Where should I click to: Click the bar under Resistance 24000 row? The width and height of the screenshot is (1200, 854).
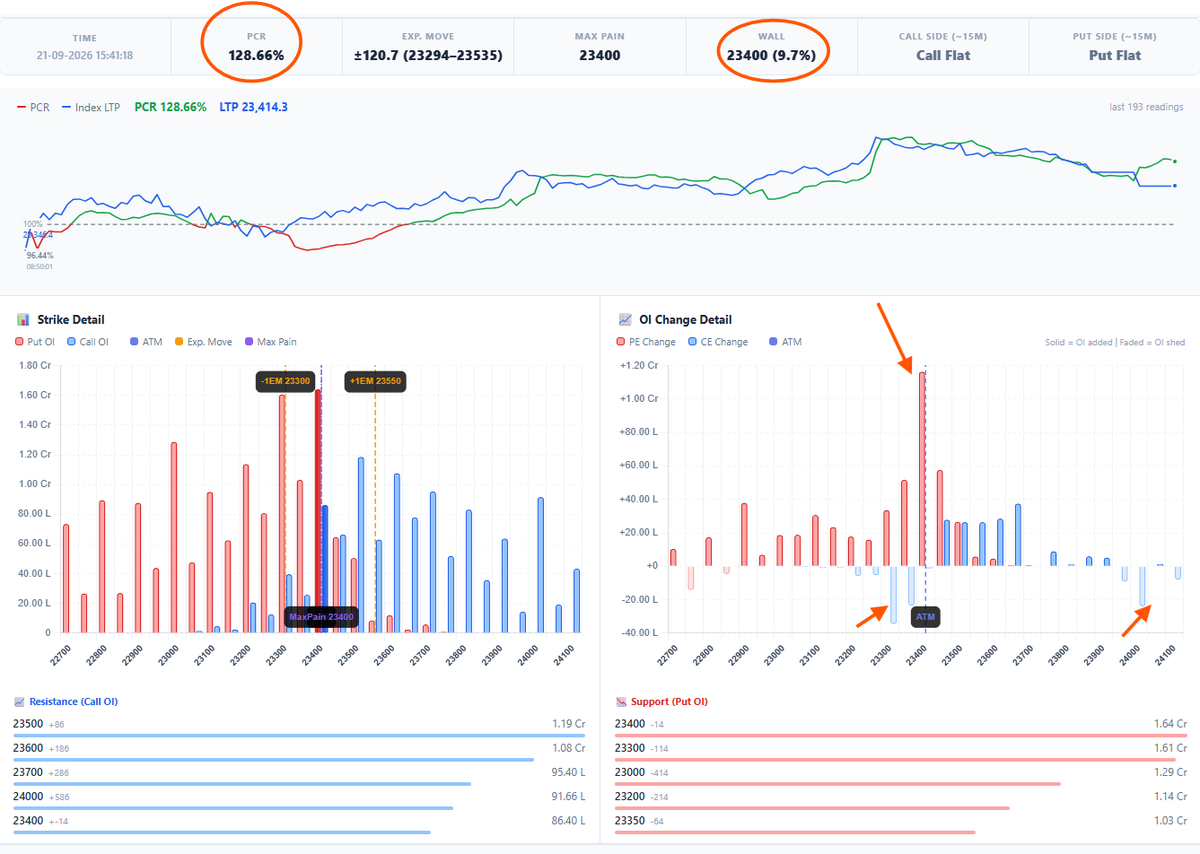pyautogui.click(x=233, y=808)
